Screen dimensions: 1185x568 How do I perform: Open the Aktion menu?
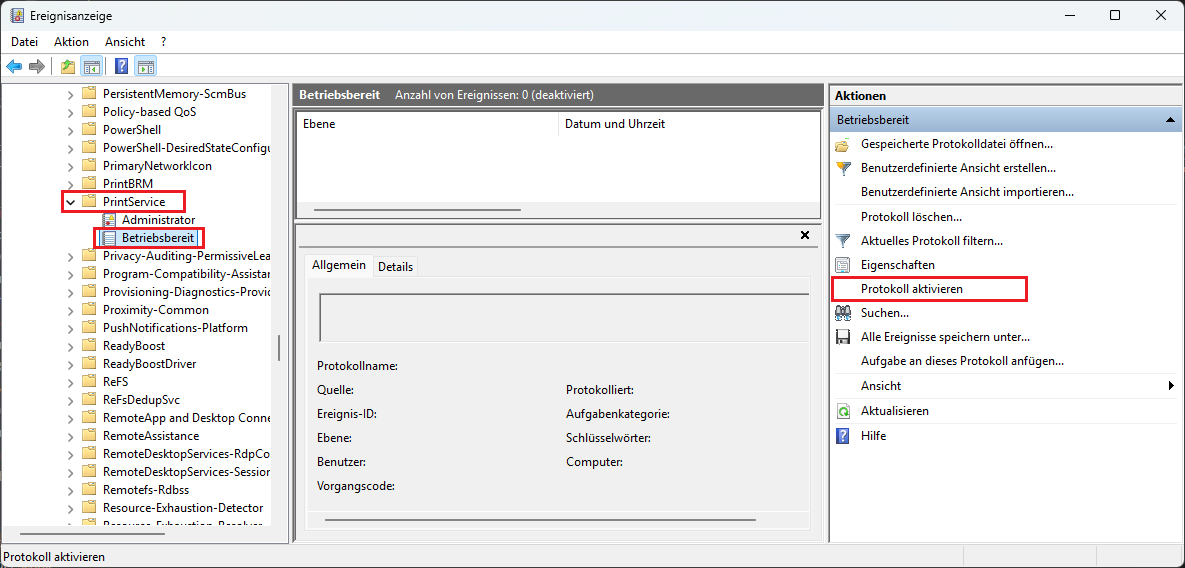[72, 42]
